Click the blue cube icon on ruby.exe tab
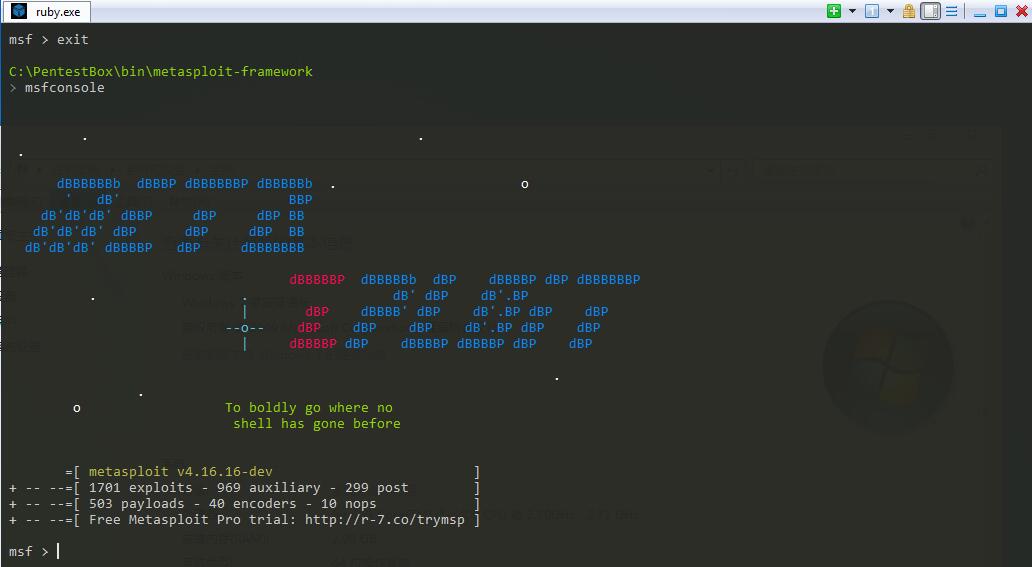The height and width of the screenshot is (567, 1032). coord(19,11)
